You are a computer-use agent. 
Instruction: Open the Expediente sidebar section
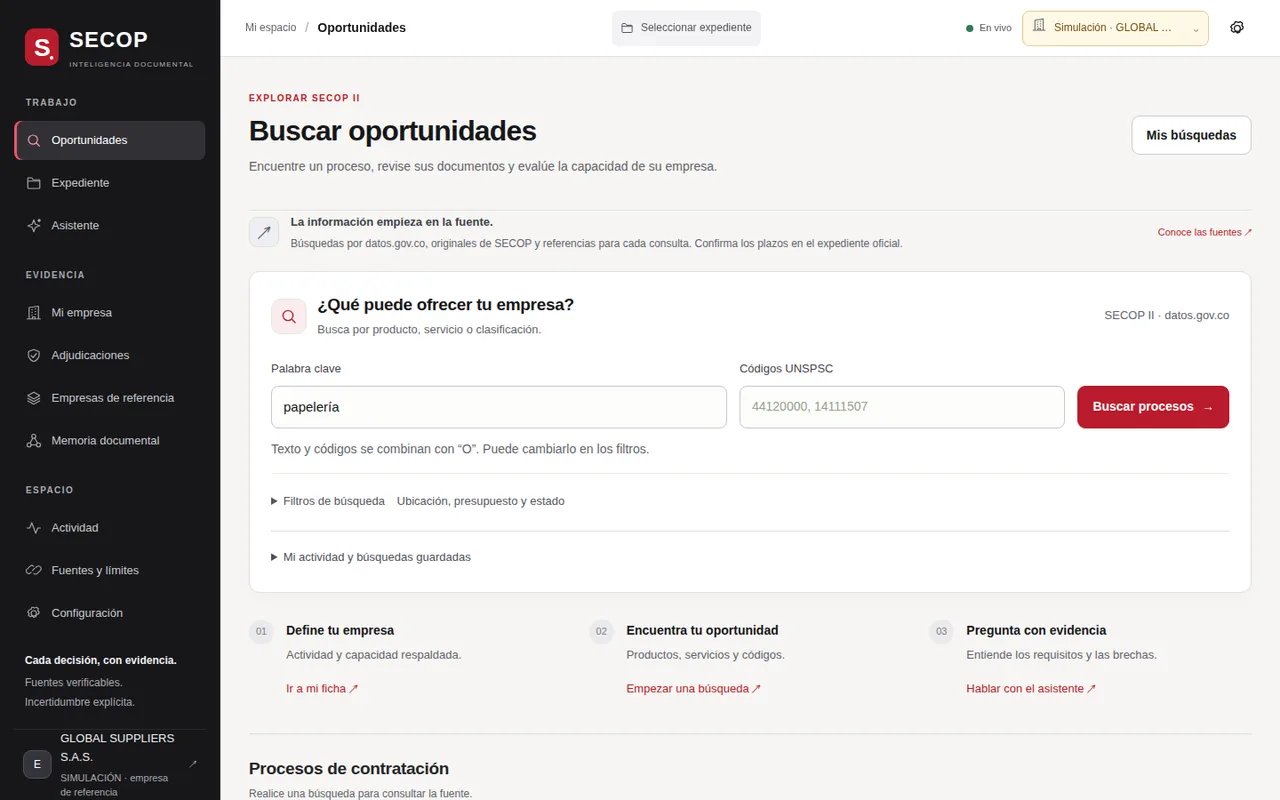pyautogui.click(x=110, y=183)
